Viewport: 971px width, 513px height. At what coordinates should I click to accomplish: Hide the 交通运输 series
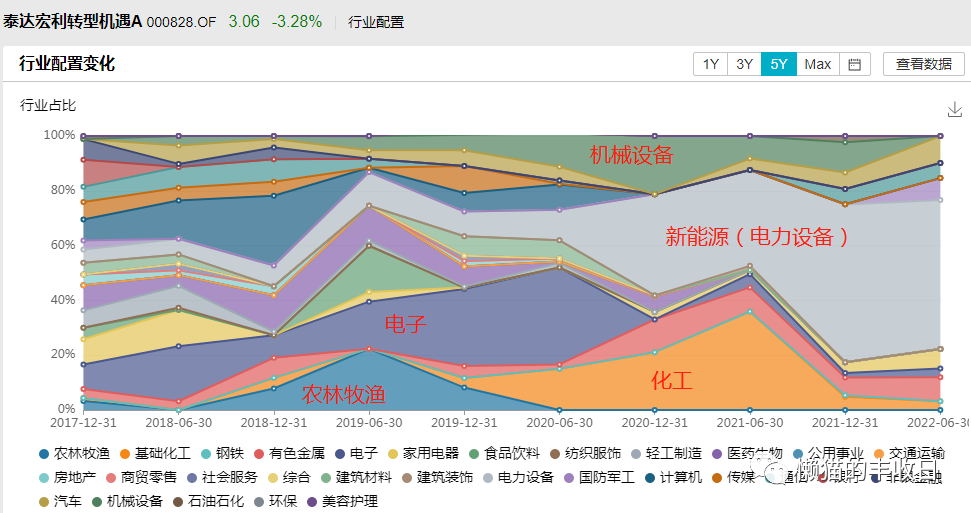click(909, 454)
